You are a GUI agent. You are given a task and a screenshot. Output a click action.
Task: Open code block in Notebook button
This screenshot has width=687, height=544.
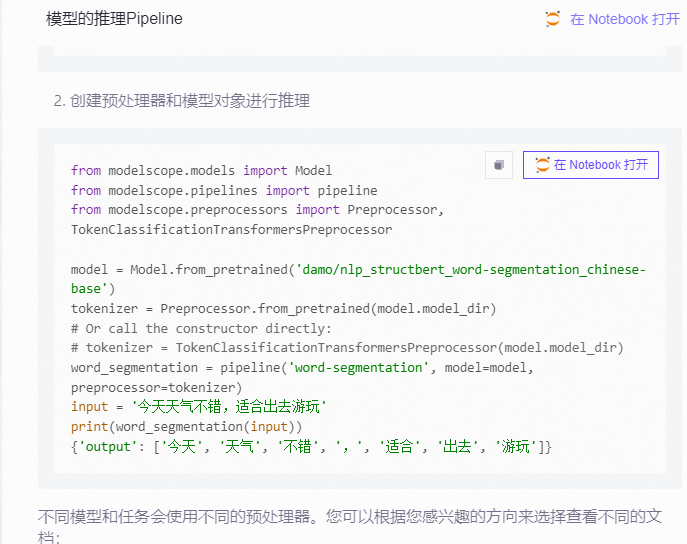(x=591, y=165)
